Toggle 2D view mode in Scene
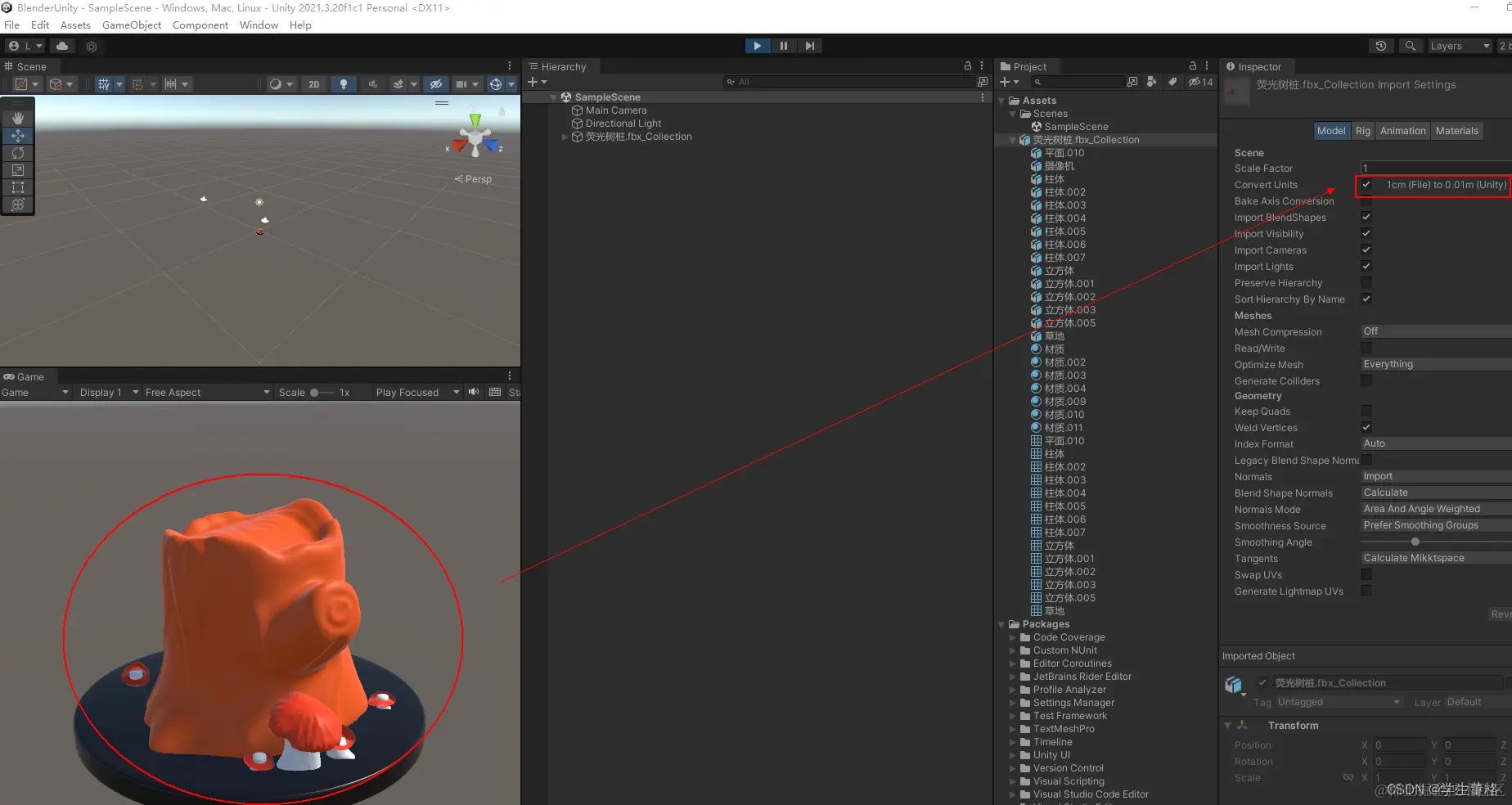Screen dimensions: 1512x805 [x=314, y=84]
